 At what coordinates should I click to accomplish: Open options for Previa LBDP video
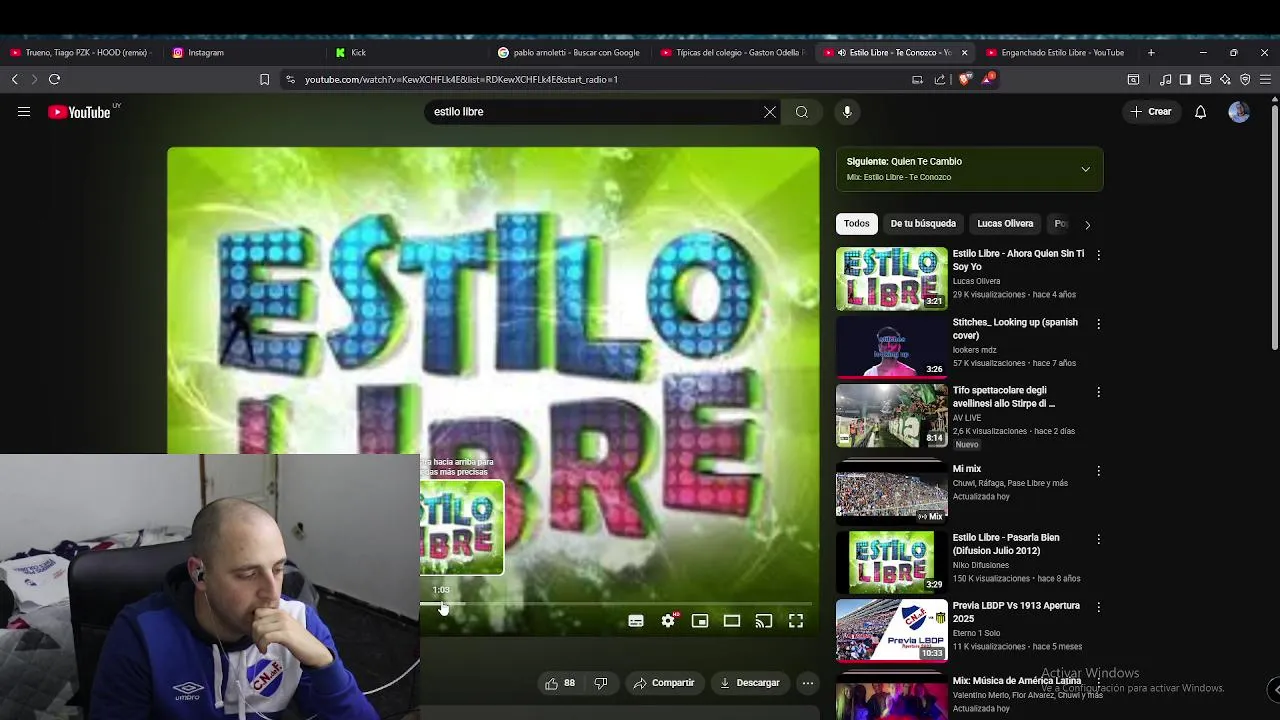pos(1098,607)
